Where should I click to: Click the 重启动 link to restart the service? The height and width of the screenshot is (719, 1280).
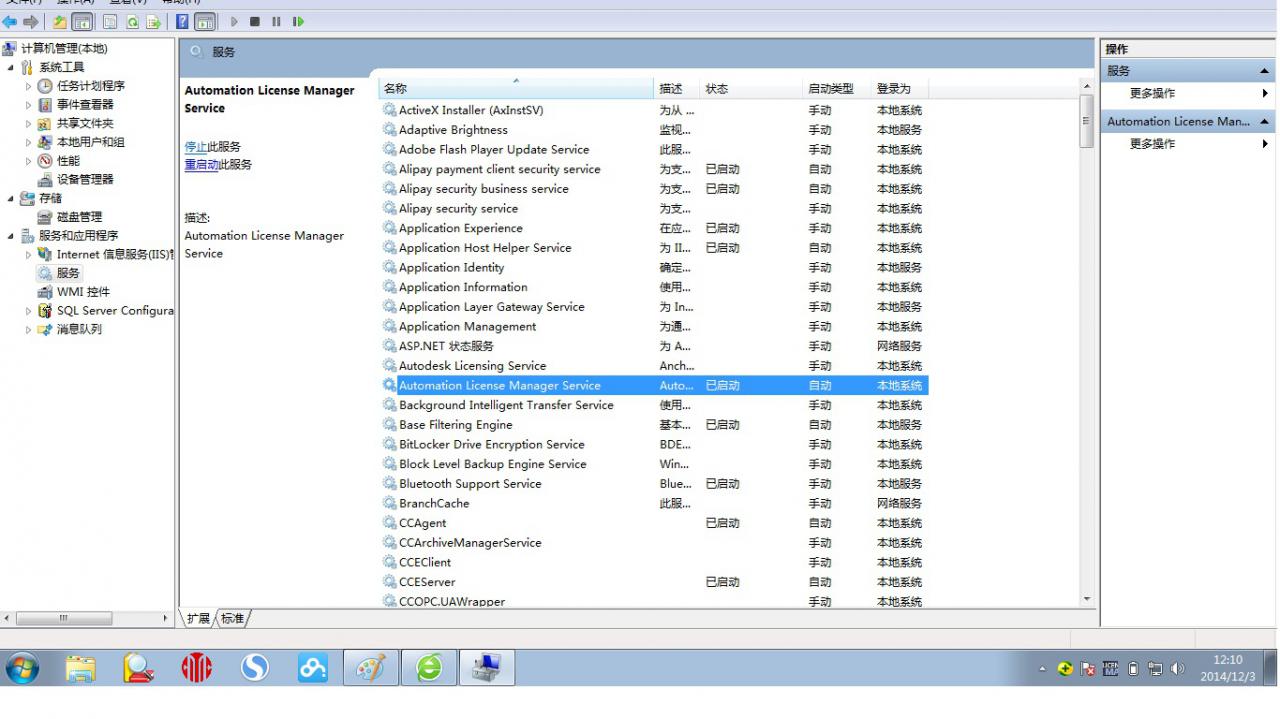point(201,165)
